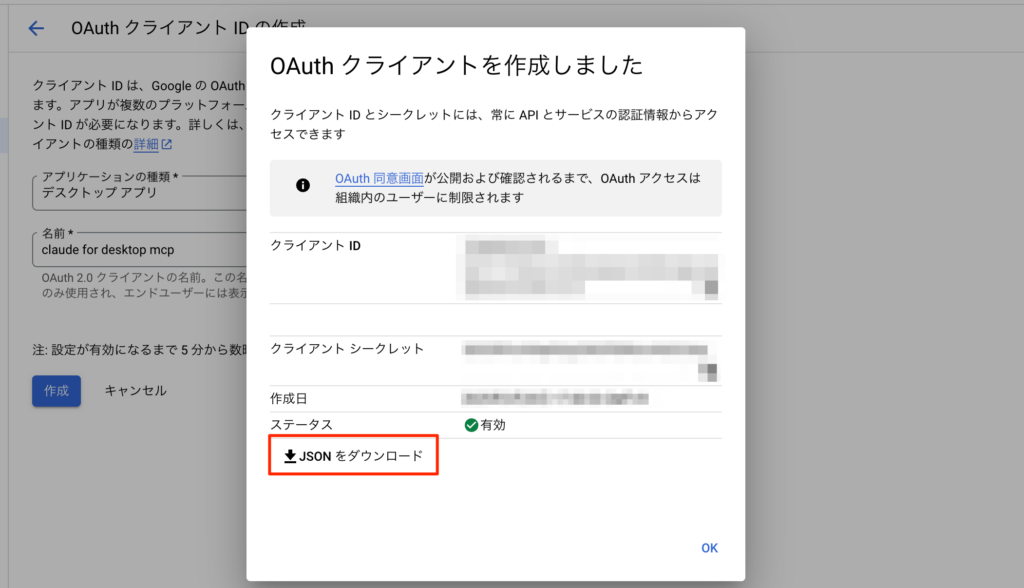Open the アプリケーションの種類 dropdown

click(140, 192)
